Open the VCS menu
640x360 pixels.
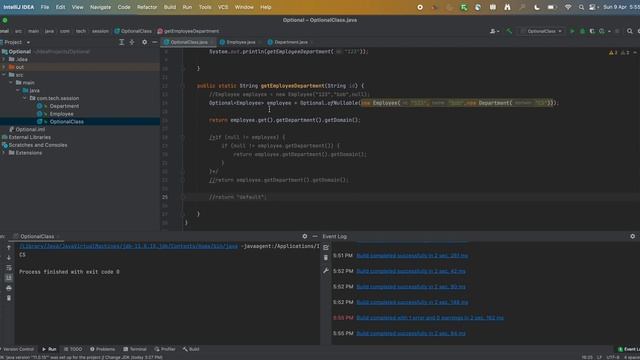(223, 7)
